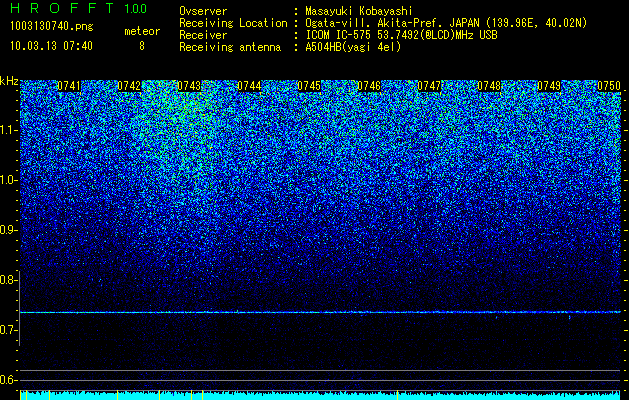Click the 0744 time marker label

click(x=249, y=86)
